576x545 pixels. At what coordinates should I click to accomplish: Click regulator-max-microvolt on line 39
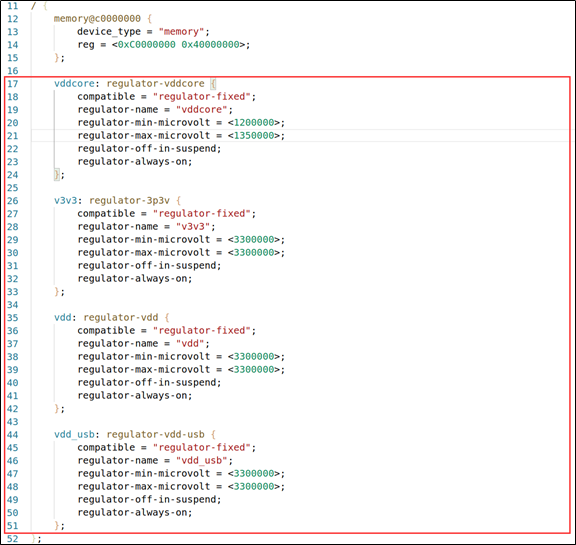click(144, 370)
